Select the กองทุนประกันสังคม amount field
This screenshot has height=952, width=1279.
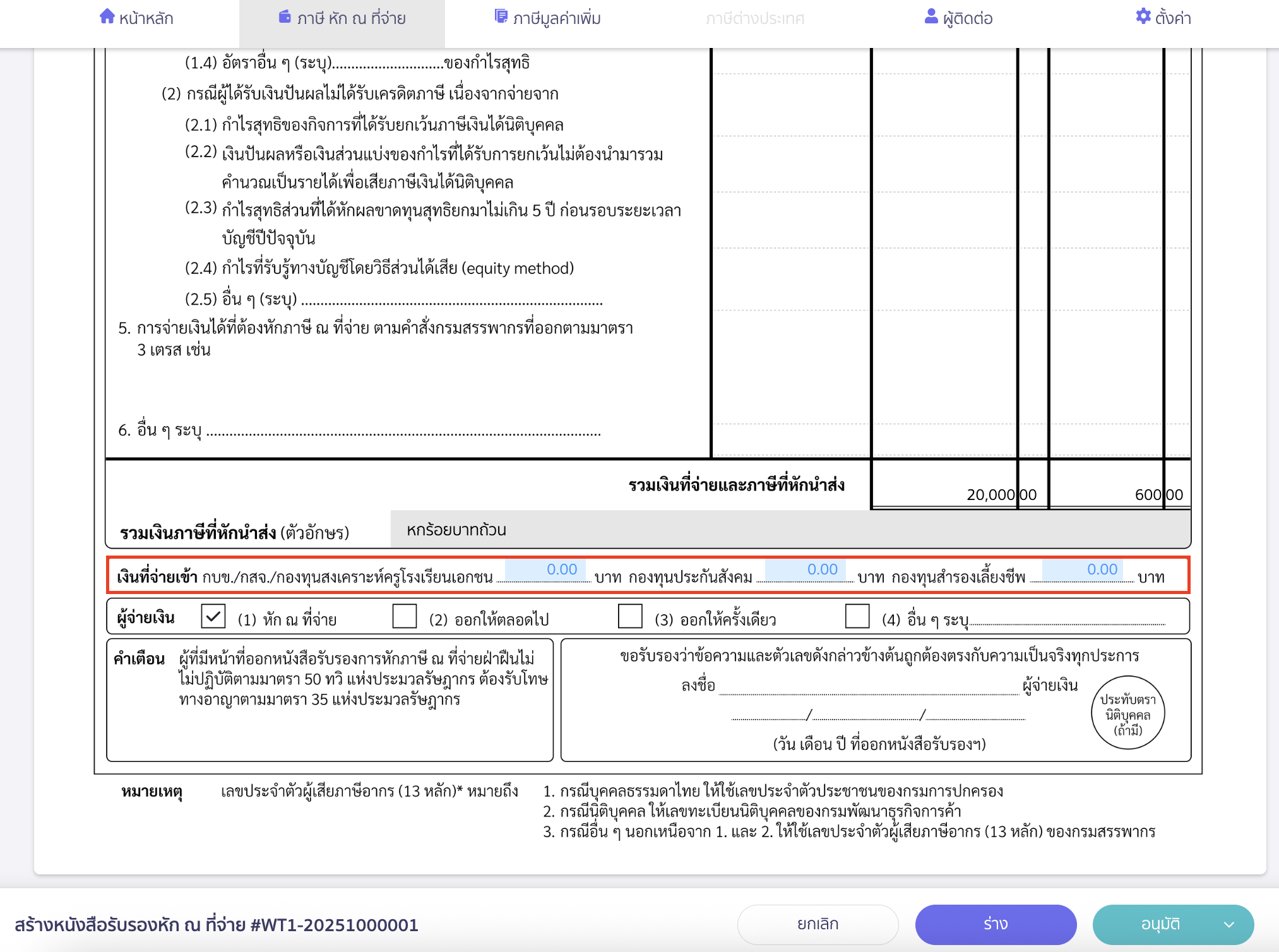[806, 570]
